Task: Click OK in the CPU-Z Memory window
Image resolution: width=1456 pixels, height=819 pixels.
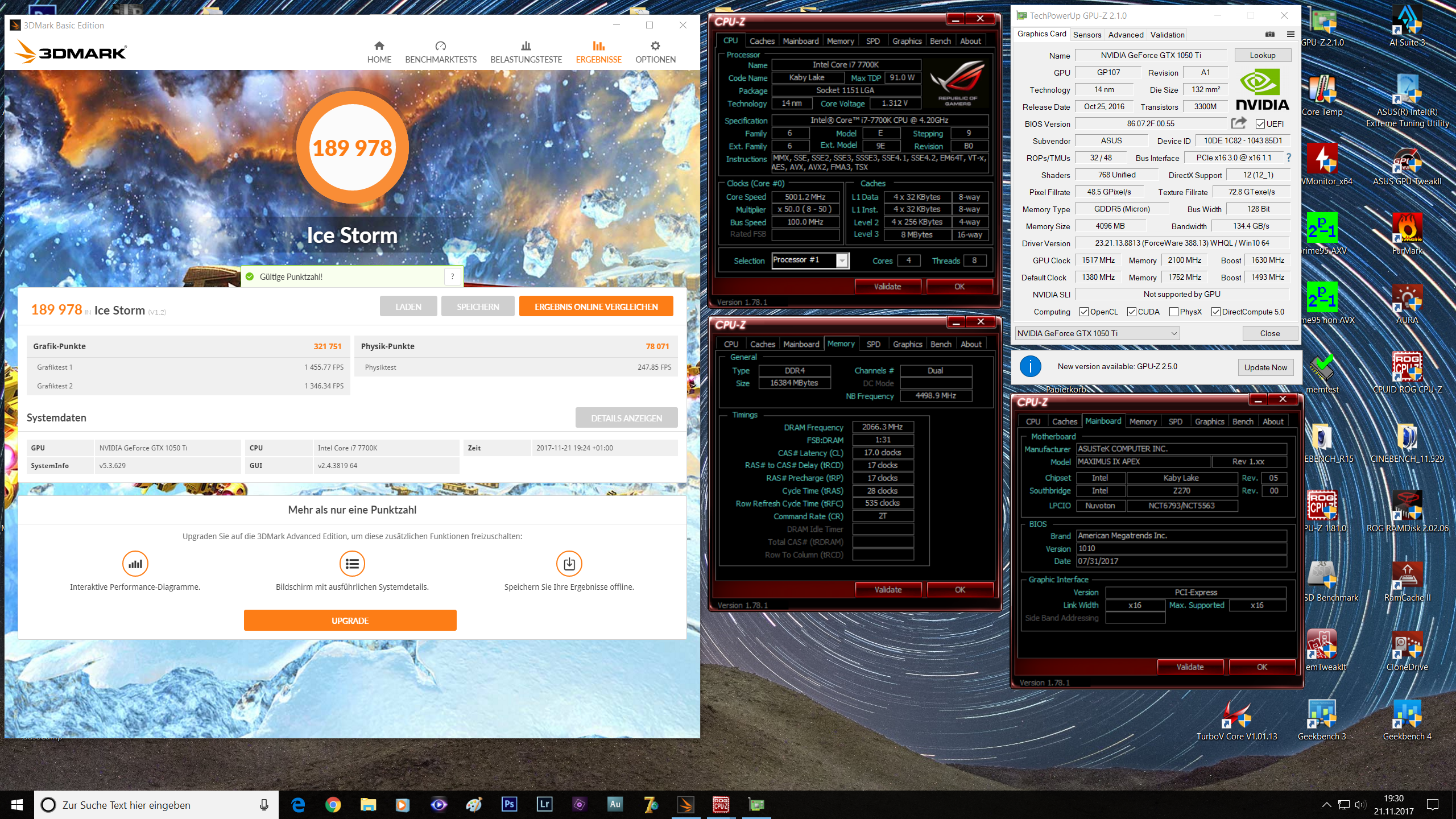Action: (x=960, y=589)
